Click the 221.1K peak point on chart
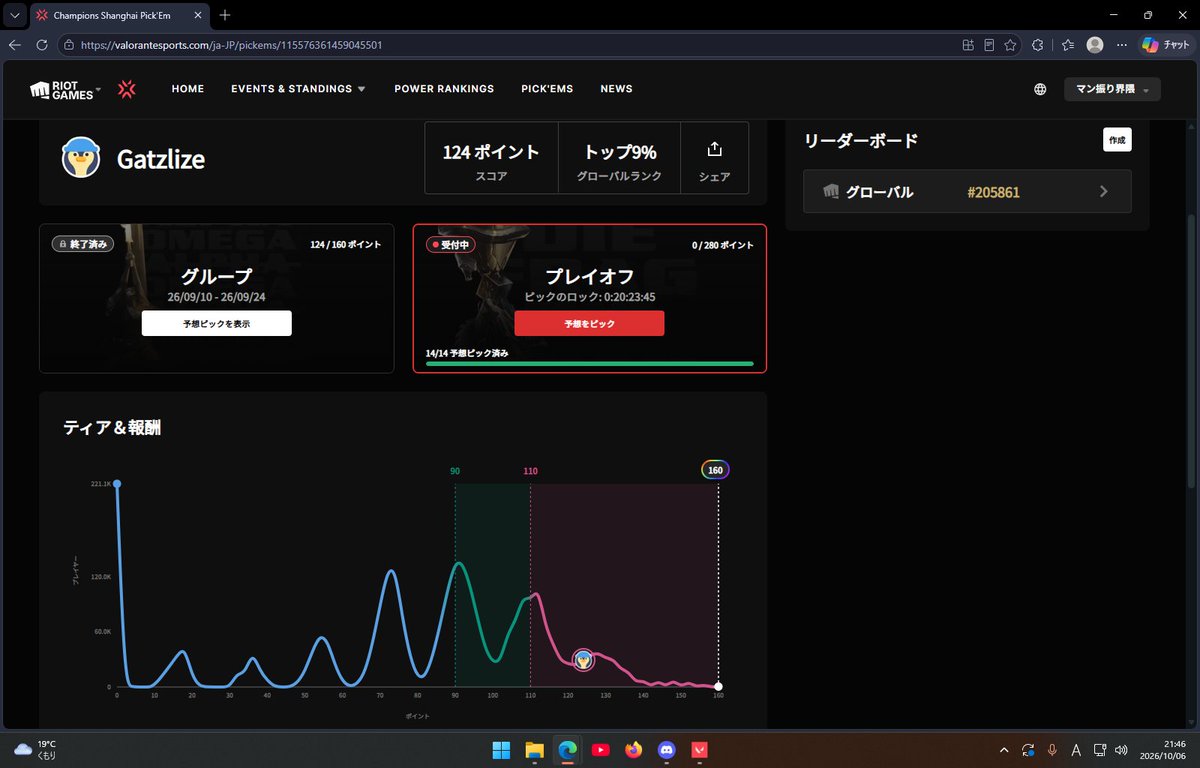This screenshot has width=1200, height=768. [117, 484]
